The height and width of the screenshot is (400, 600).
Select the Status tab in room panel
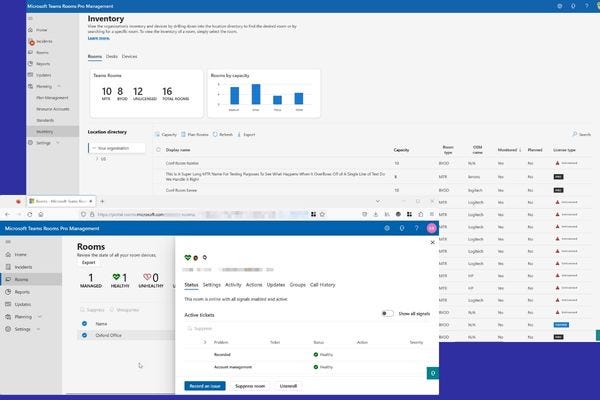(191, 285)
